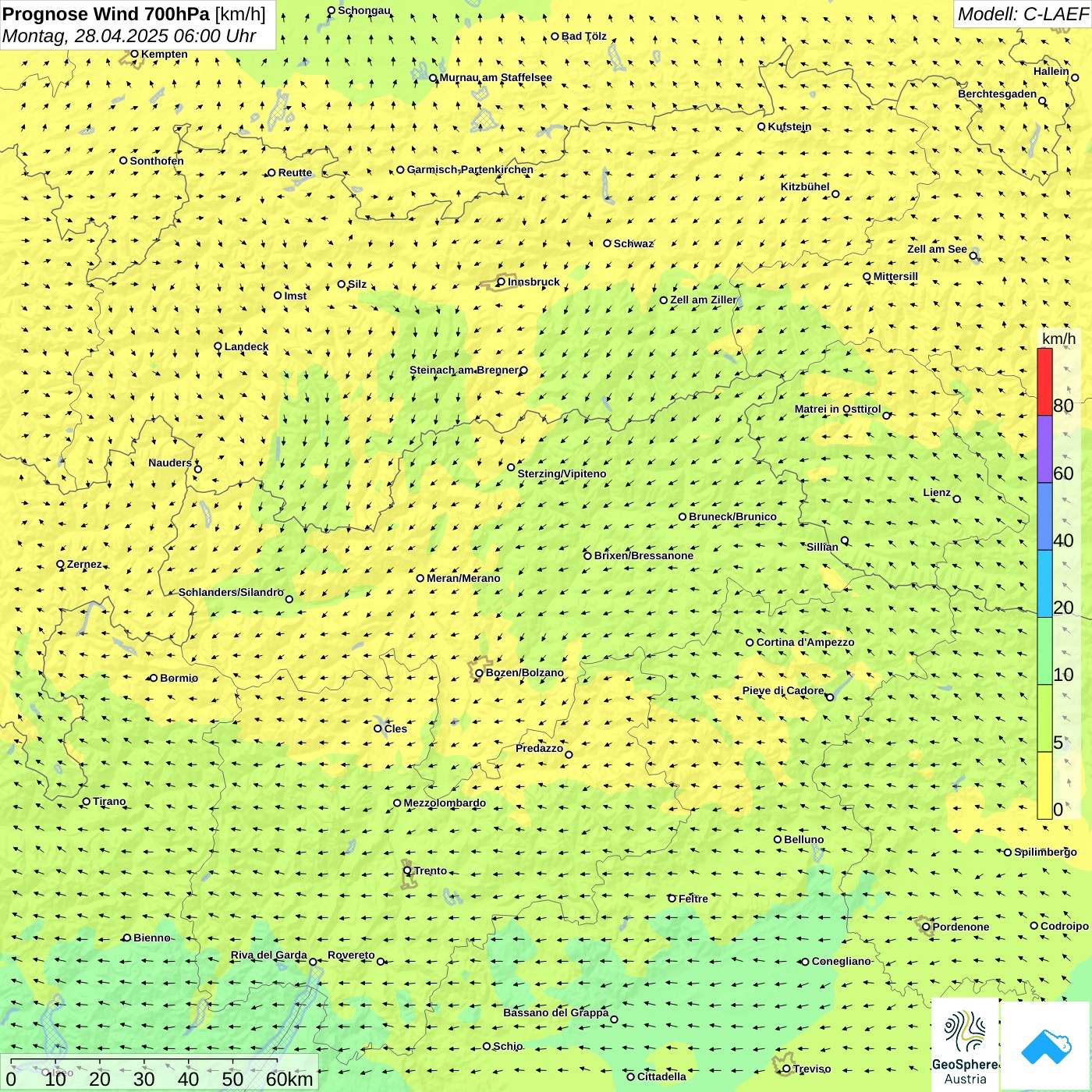Click the 'Cortina d'Ampezzo' label

pos(805,642)
